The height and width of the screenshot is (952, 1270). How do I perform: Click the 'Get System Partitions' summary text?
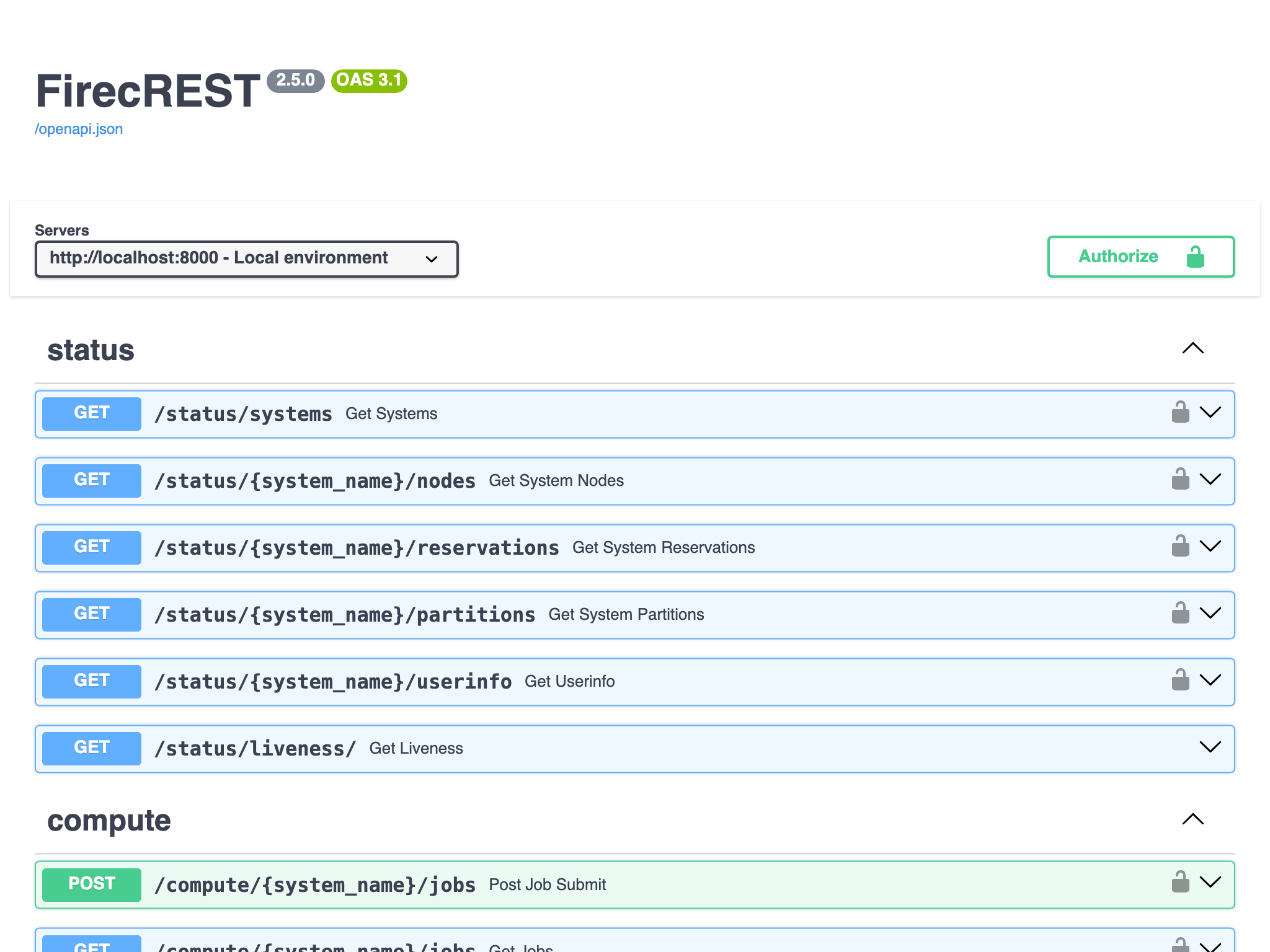click(x=626, y=615)
